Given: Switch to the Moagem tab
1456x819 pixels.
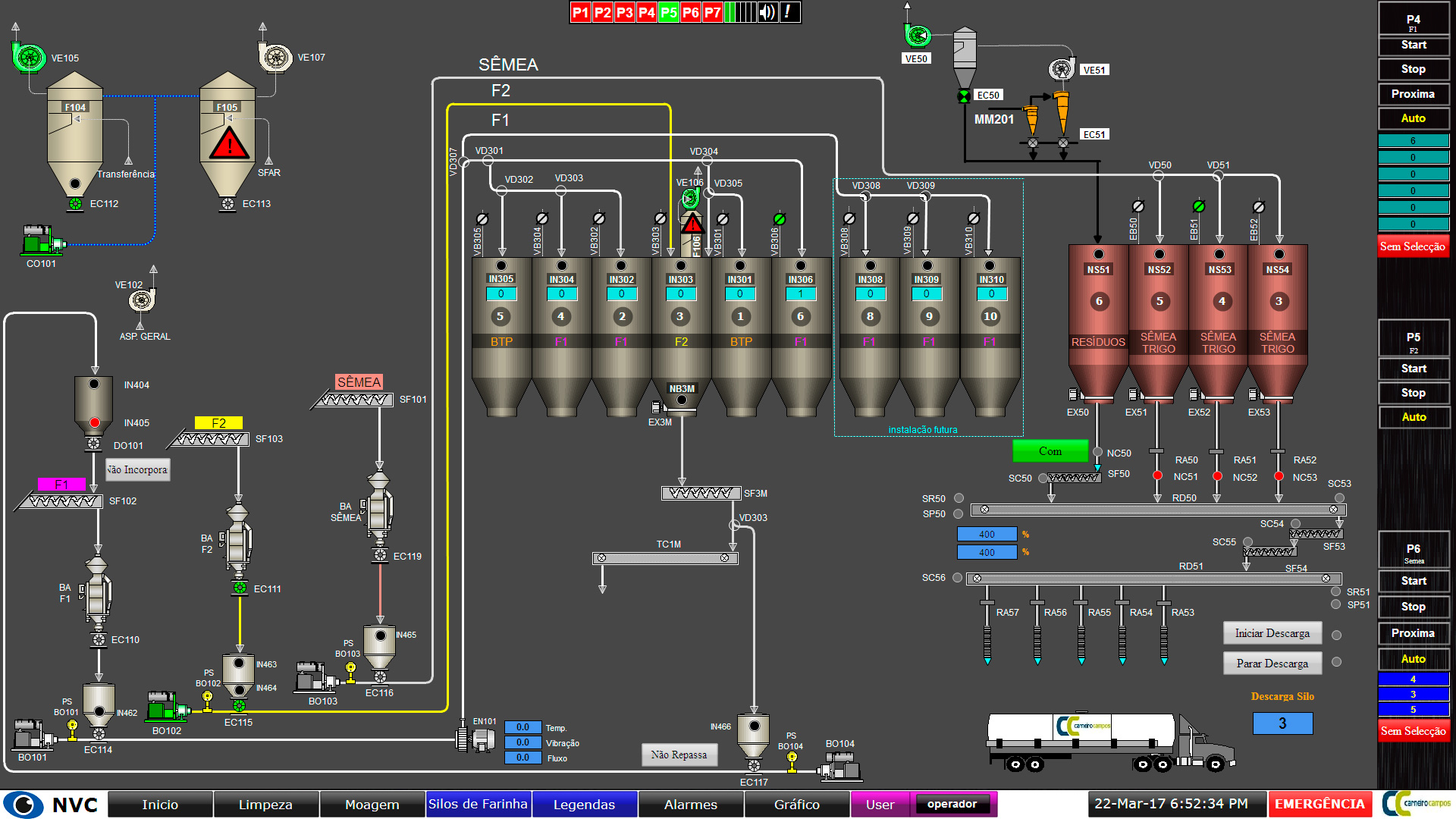Looking at the screenshot, I should tap(372, 804).
